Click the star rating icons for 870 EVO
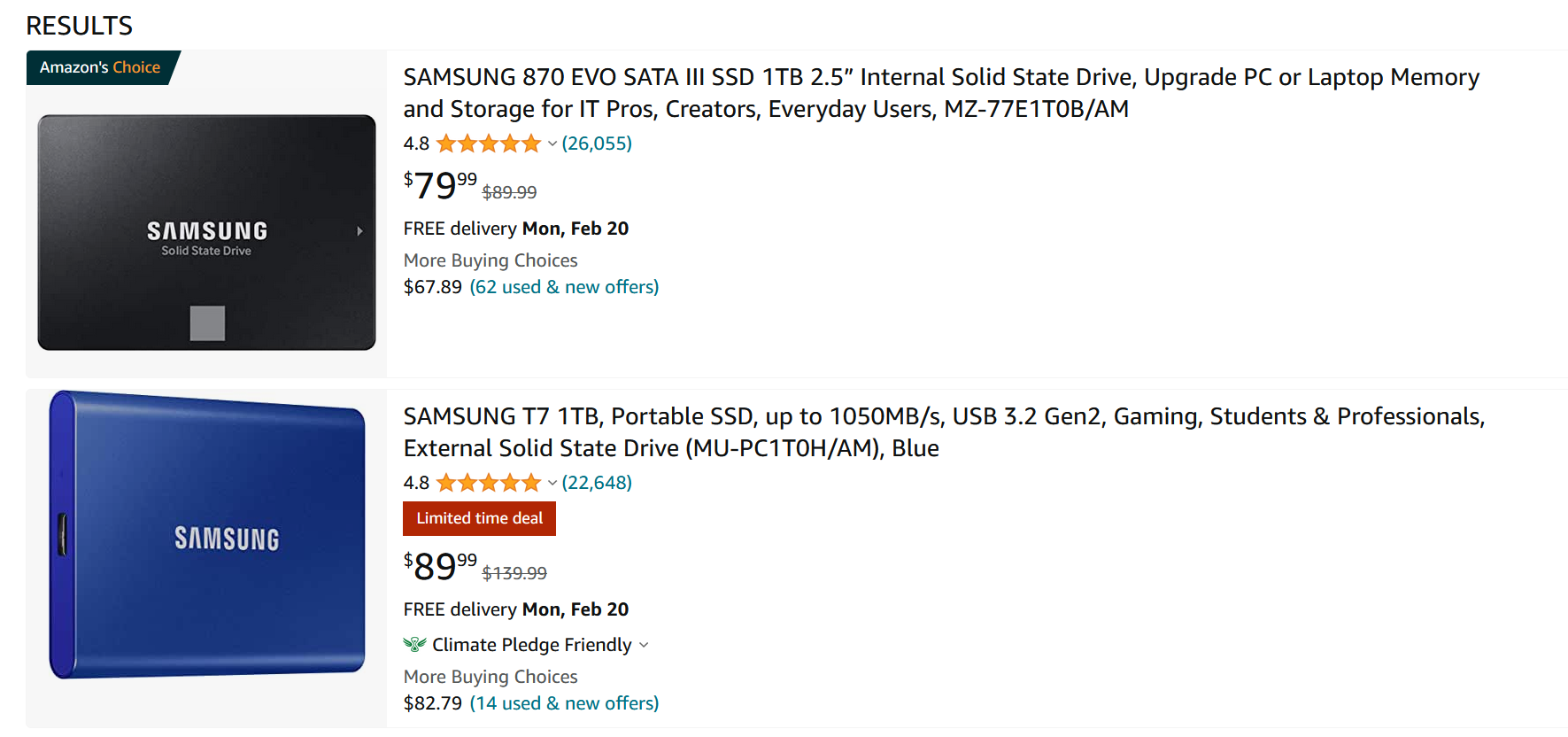The height and width of the screenshot is (737, 1568). [488, 144]
